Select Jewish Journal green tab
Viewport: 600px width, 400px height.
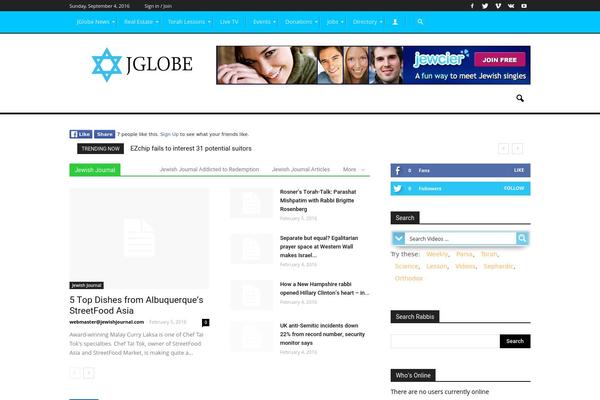pyautogui.click(x=95, y=170)
